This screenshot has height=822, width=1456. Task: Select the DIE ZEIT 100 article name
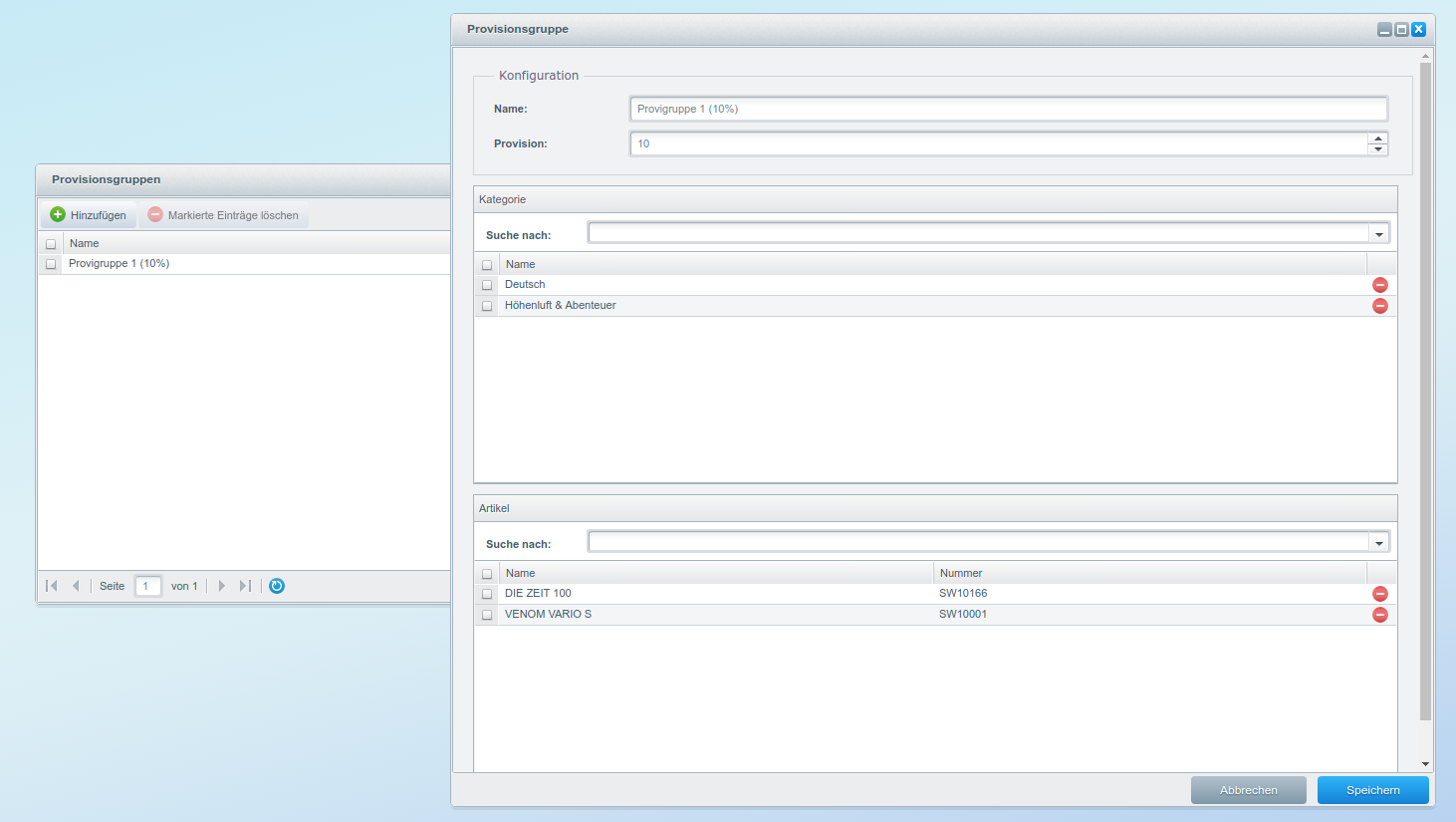pos(538,594)
